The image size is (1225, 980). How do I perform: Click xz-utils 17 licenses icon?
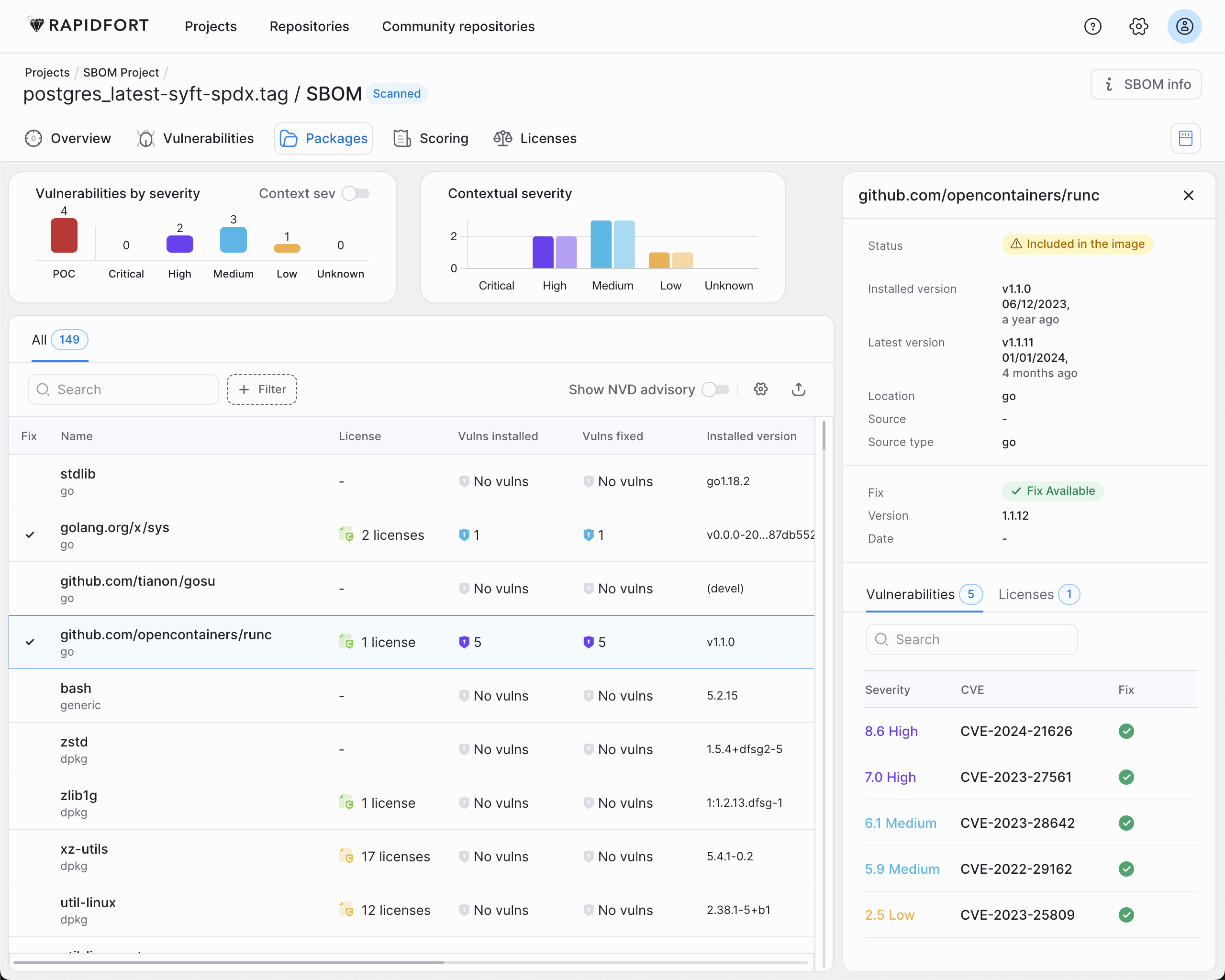click(x=346, y=856)
